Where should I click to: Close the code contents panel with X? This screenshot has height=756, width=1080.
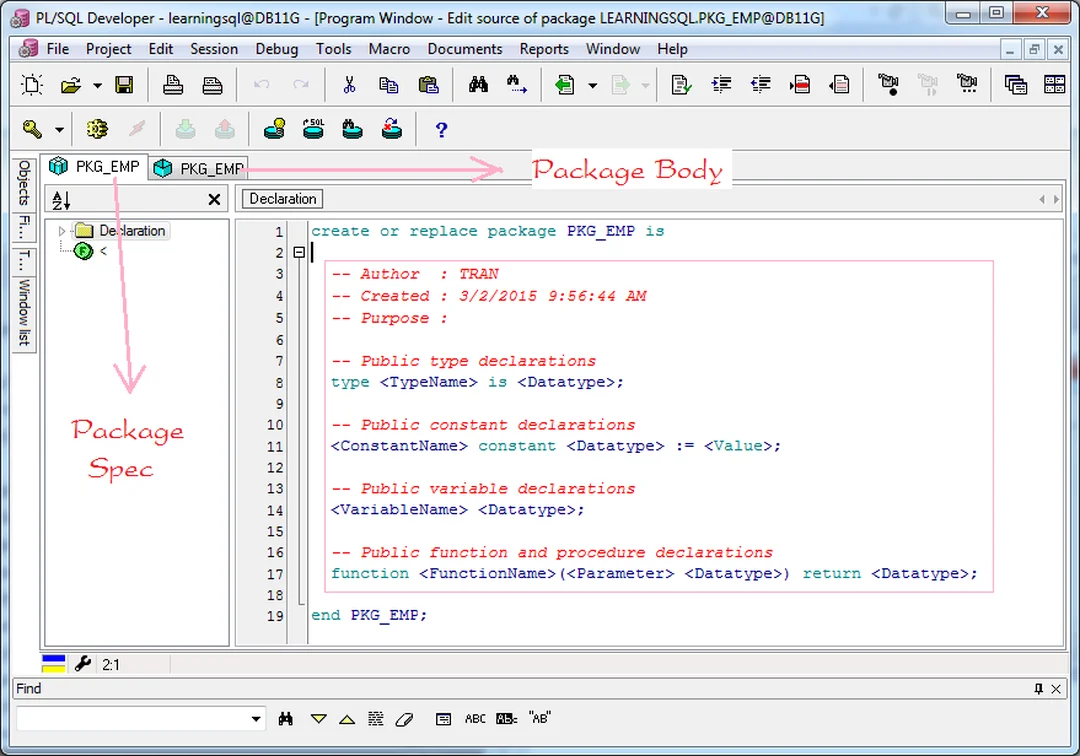(214, 200)
